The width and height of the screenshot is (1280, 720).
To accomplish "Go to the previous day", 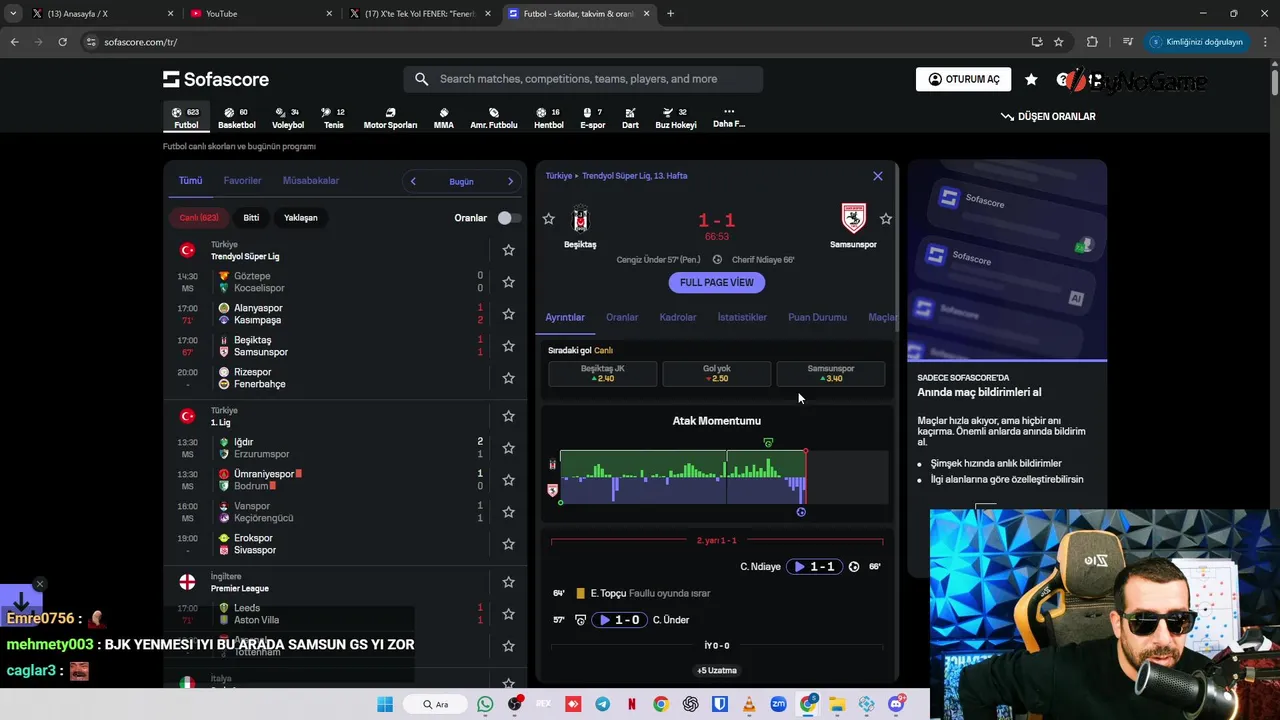I will point(413,181).
